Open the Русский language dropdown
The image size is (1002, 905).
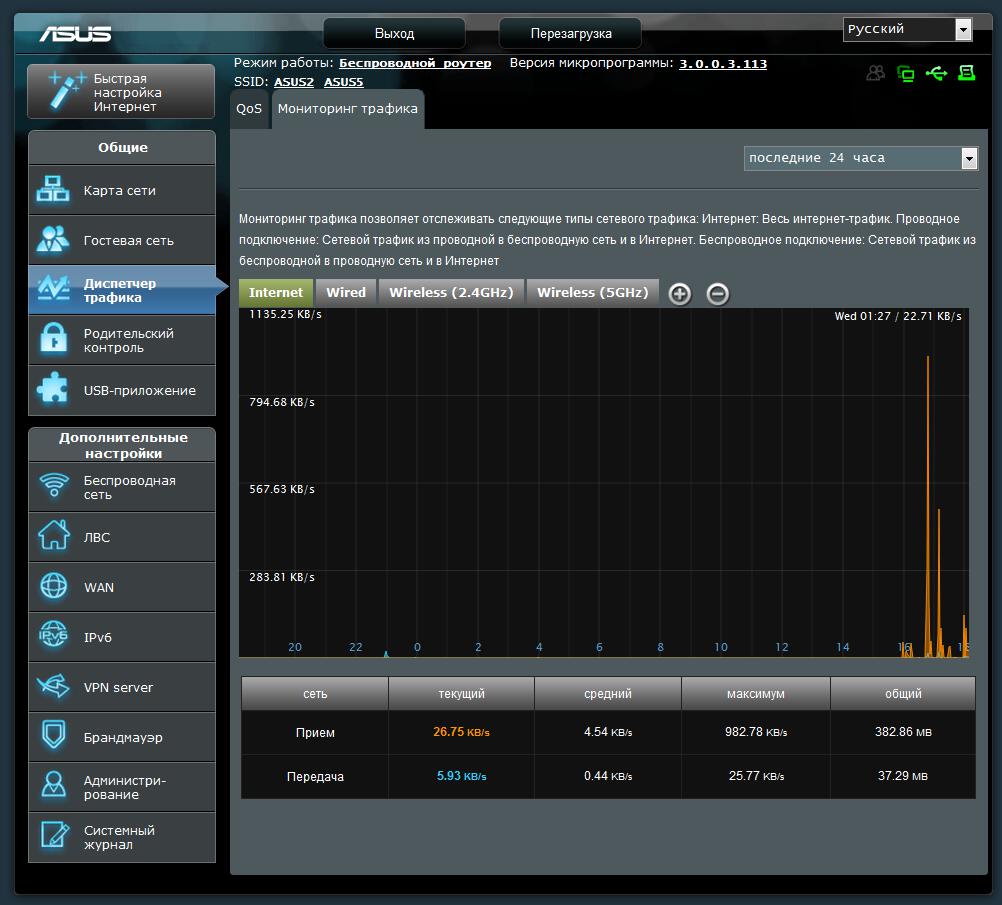(907, 29)
